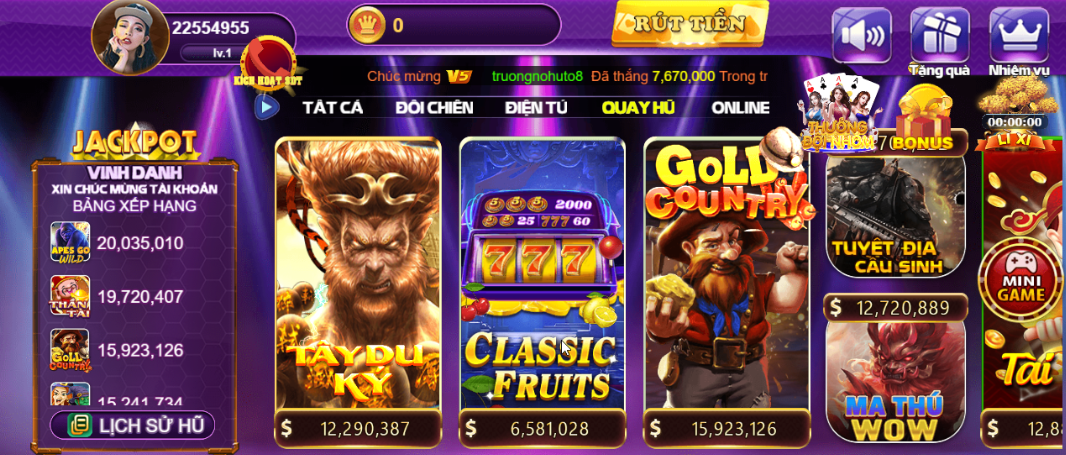Click the blue play arrow beside Tất cả

point(266,107)
